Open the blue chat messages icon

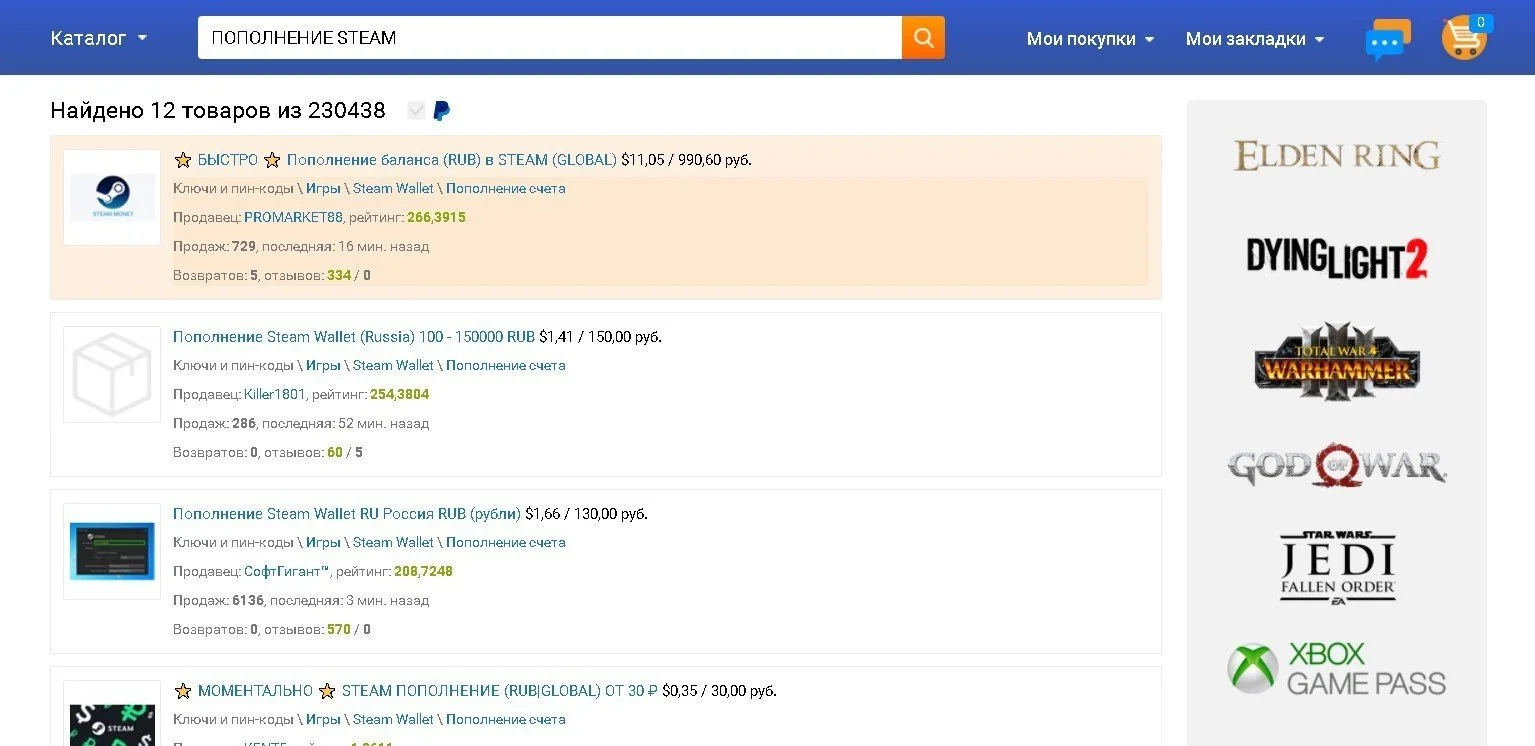pyautogui.click(x=1387, y=40)
